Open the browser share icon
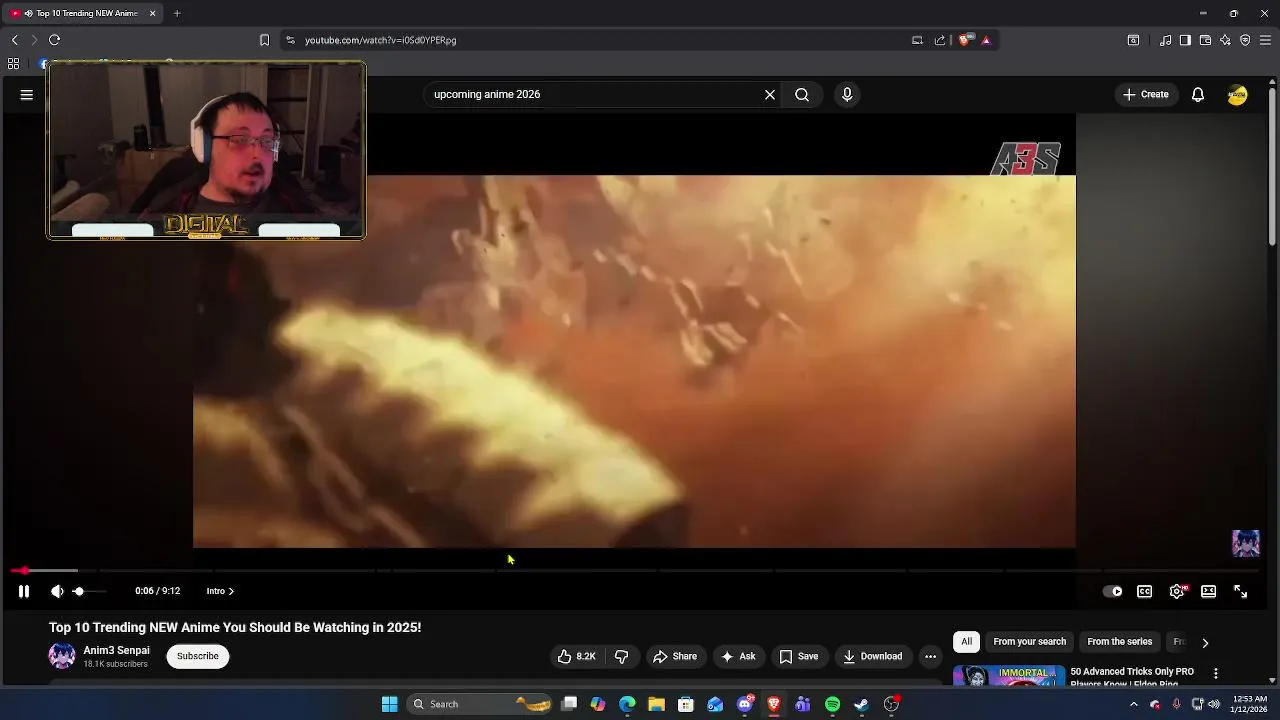This screenshot has height=720, width=1280. click(940, 40)
